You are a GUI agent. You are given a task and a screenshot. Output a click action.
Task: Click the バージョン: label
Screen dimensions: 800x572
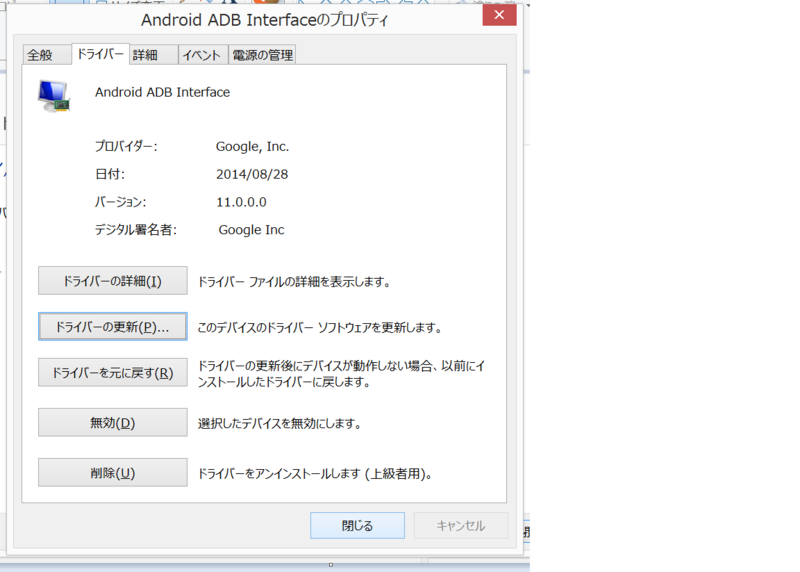tap(120, 202)
